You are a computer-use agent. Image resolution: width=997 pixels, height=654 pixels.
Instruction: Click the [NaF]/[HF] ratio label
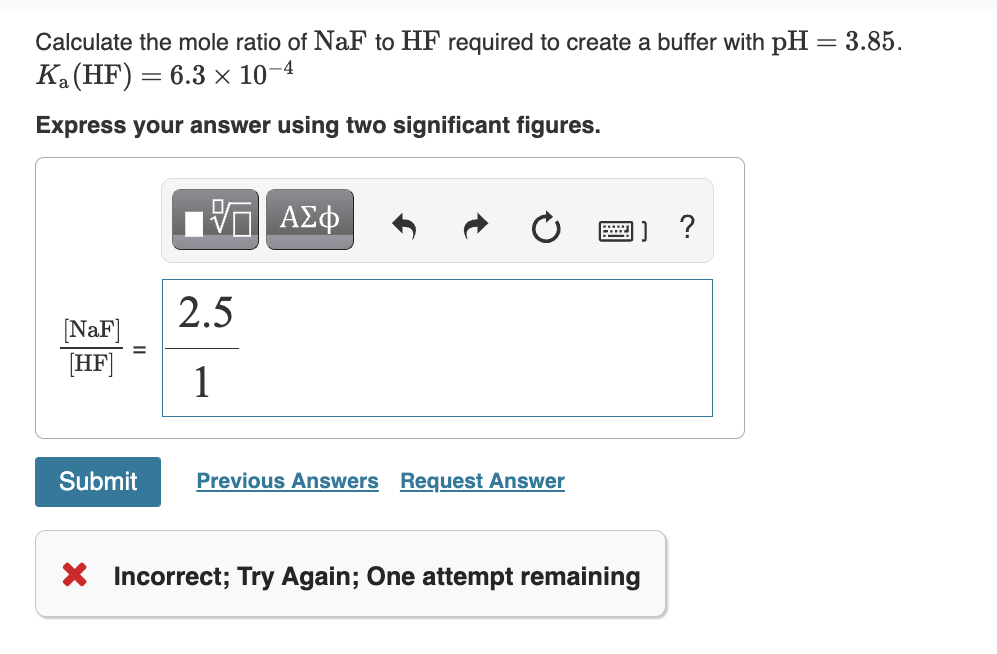[91, 346]
